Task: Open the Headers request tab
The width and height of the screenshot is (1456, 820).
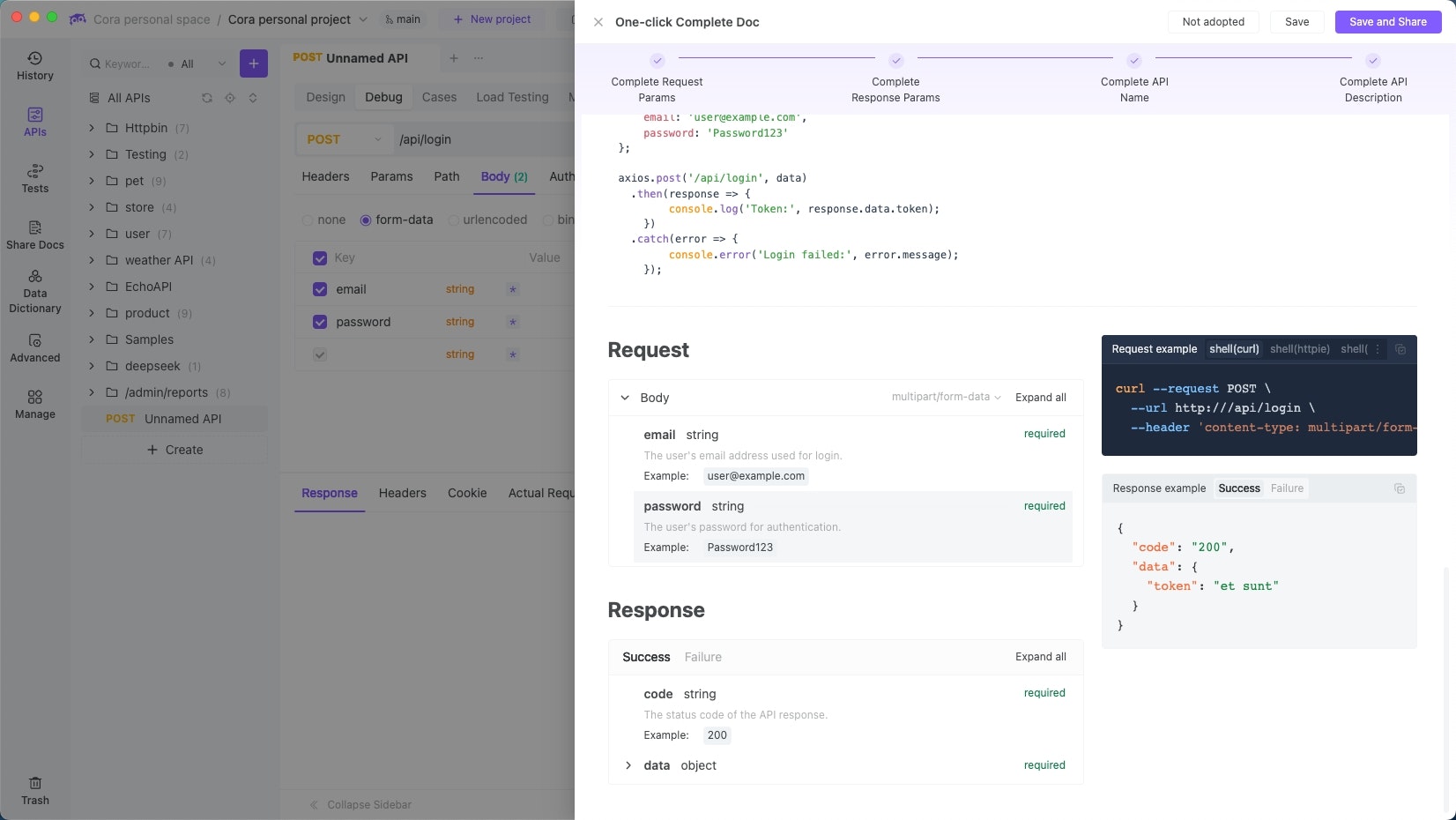Action: pyautogui.click(x=325, y=176)
